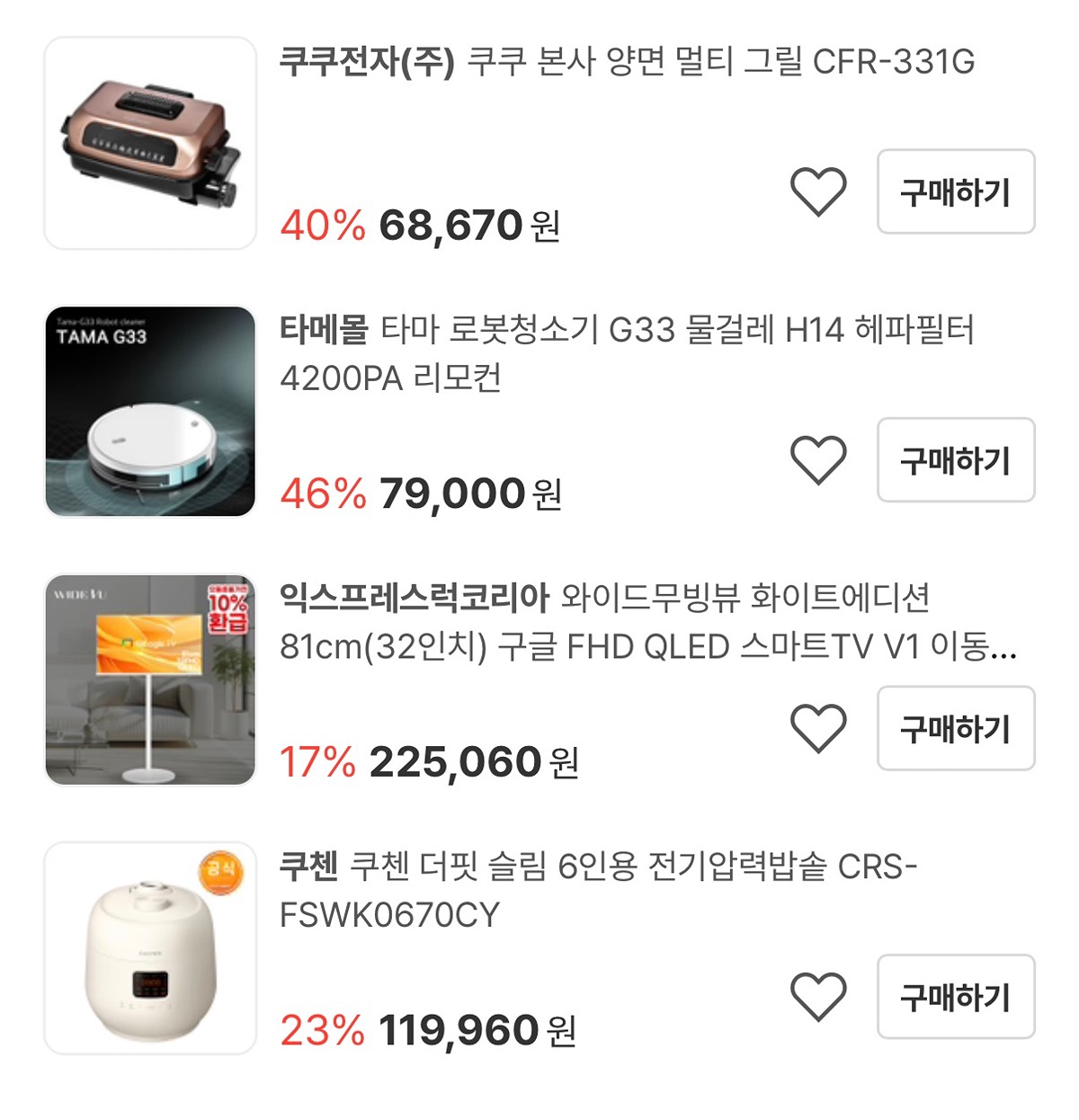The image size is (1079, 1120).
Task: Buy the Tama robot cleaner G33
Action: (956, 460)
